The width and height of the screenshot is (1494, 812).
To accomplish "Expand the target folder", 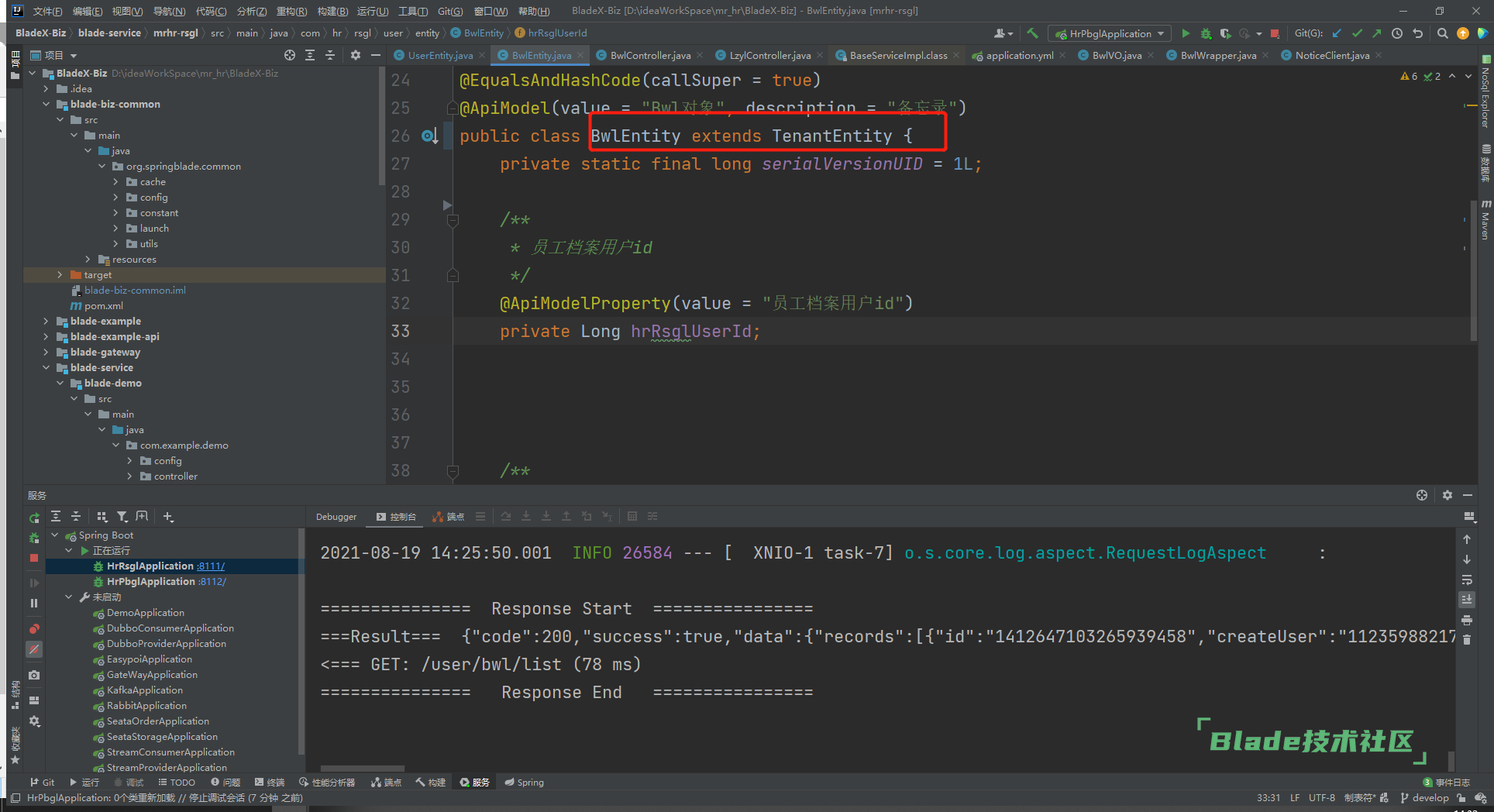I will pos(60,274).
